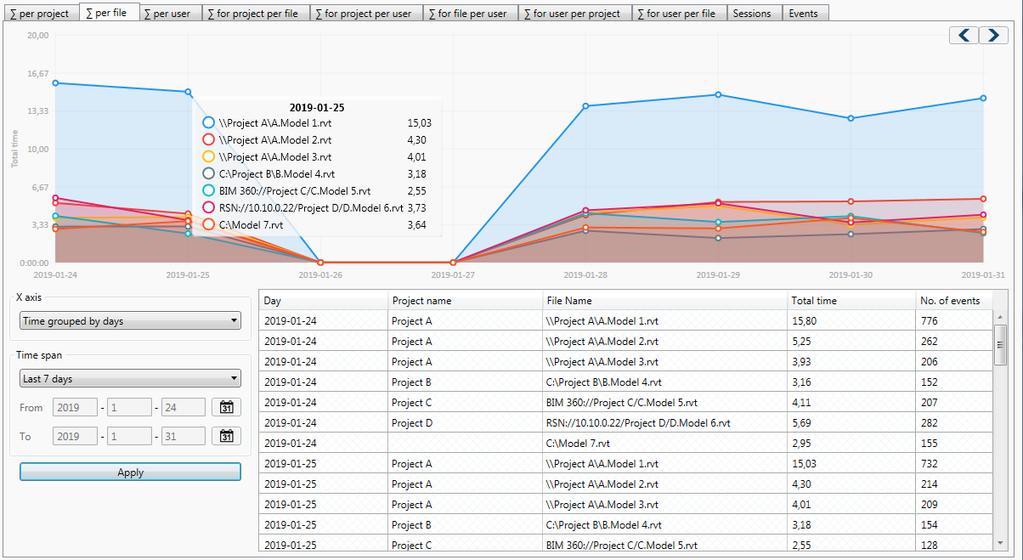The image size is (1023, 560).
Task: Sort table by No. of events header
Action: pos(954,300)
